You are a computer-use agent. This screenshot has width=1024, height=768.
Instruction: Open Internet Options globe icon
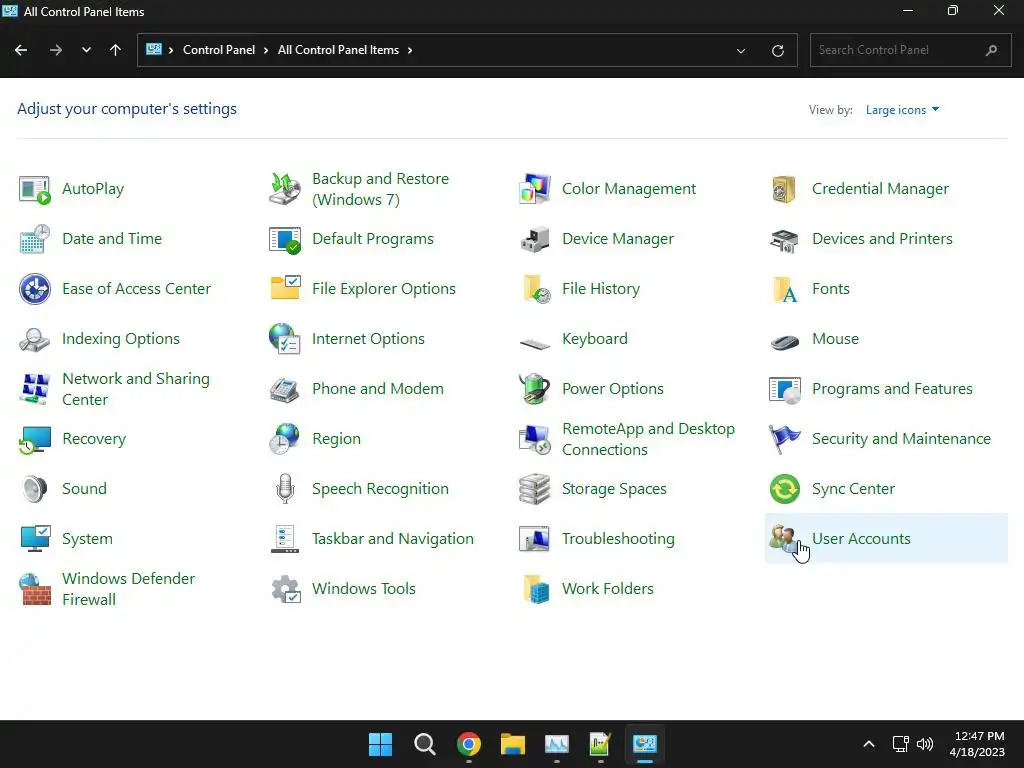pos(285,339)
